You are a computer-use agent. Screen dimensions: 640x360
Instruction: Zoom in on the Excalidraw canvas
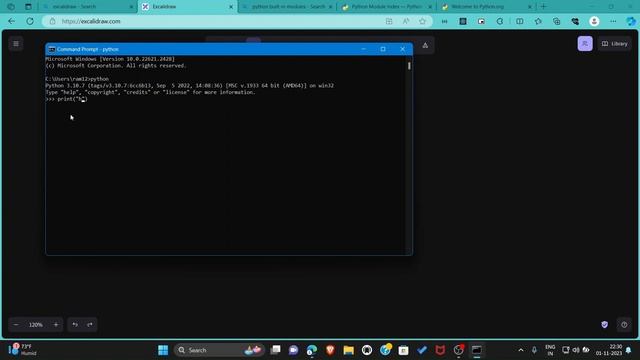[56, 325]
